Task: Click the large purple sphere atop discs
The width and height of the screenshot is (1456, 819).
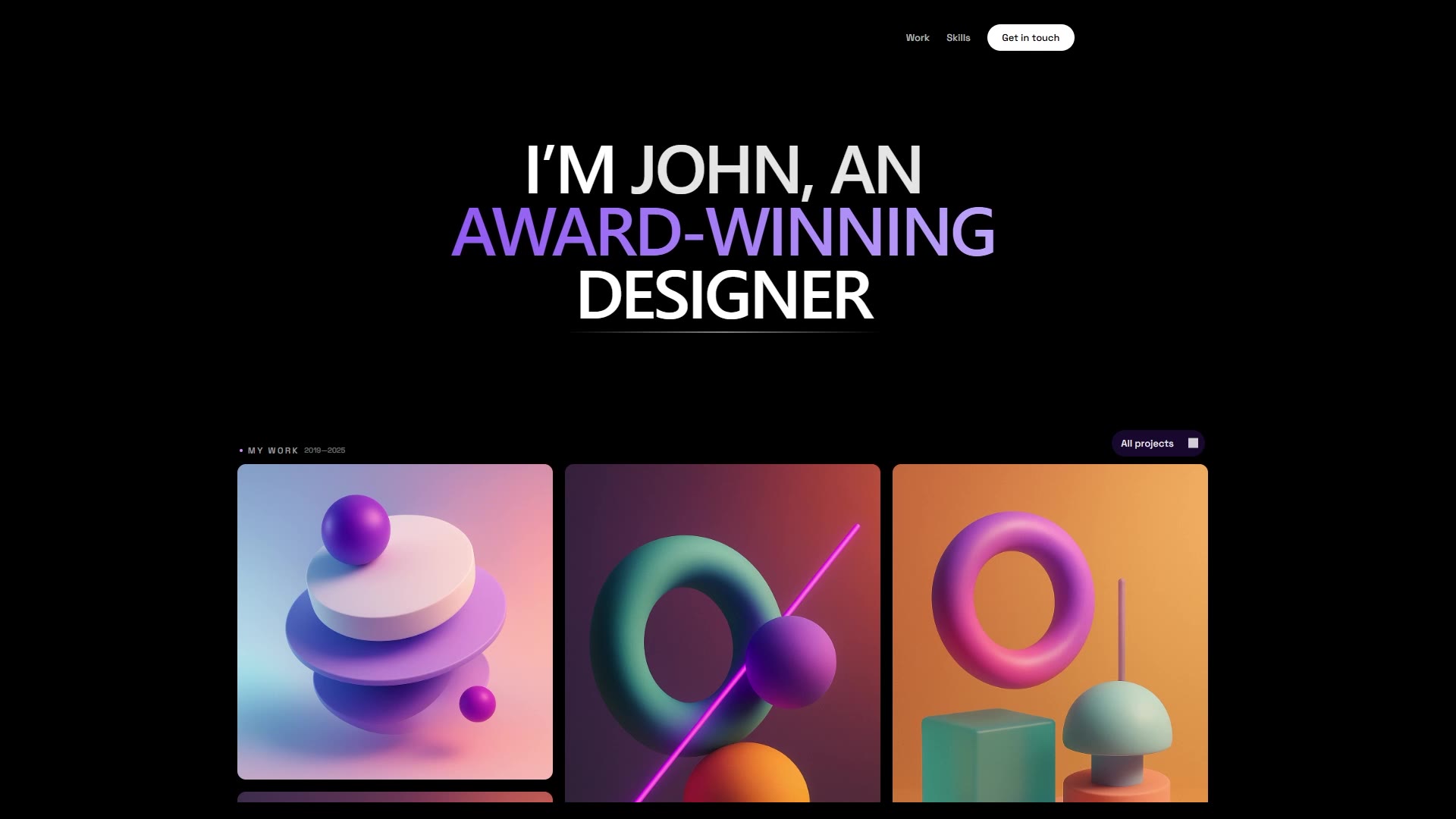Action: tap(356, 529)
